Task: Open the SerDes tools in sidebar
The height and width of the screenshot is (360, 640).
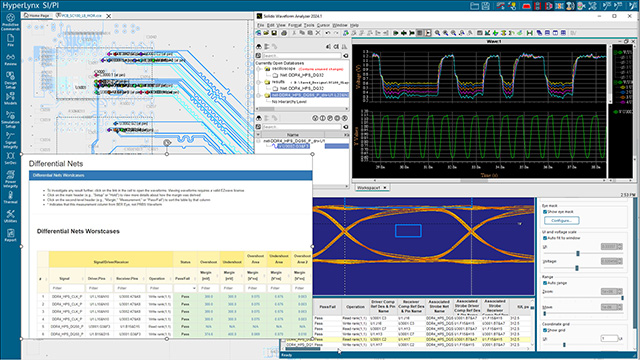Action: pos(10,158)
